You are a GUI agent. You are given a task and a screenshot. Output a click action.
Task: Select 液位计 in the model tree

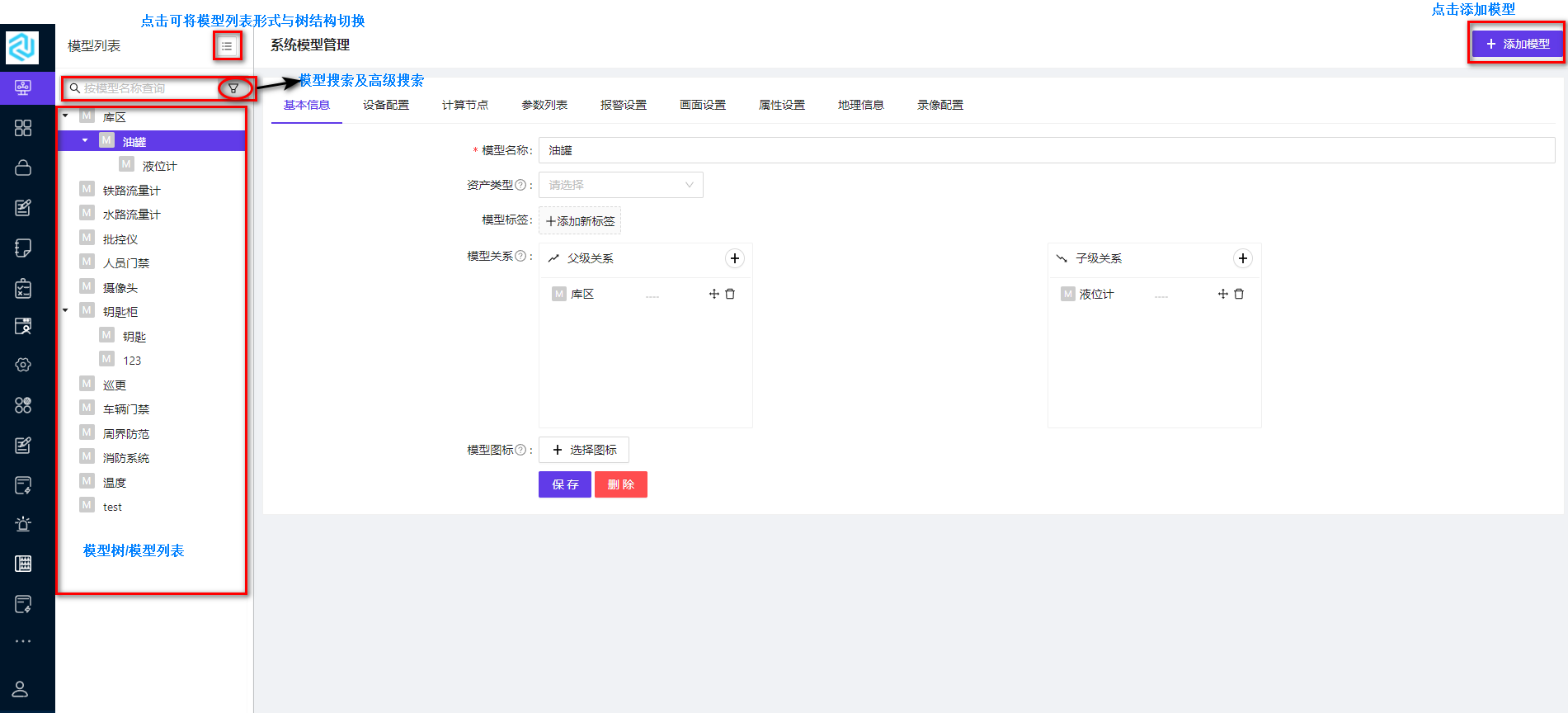159,166
